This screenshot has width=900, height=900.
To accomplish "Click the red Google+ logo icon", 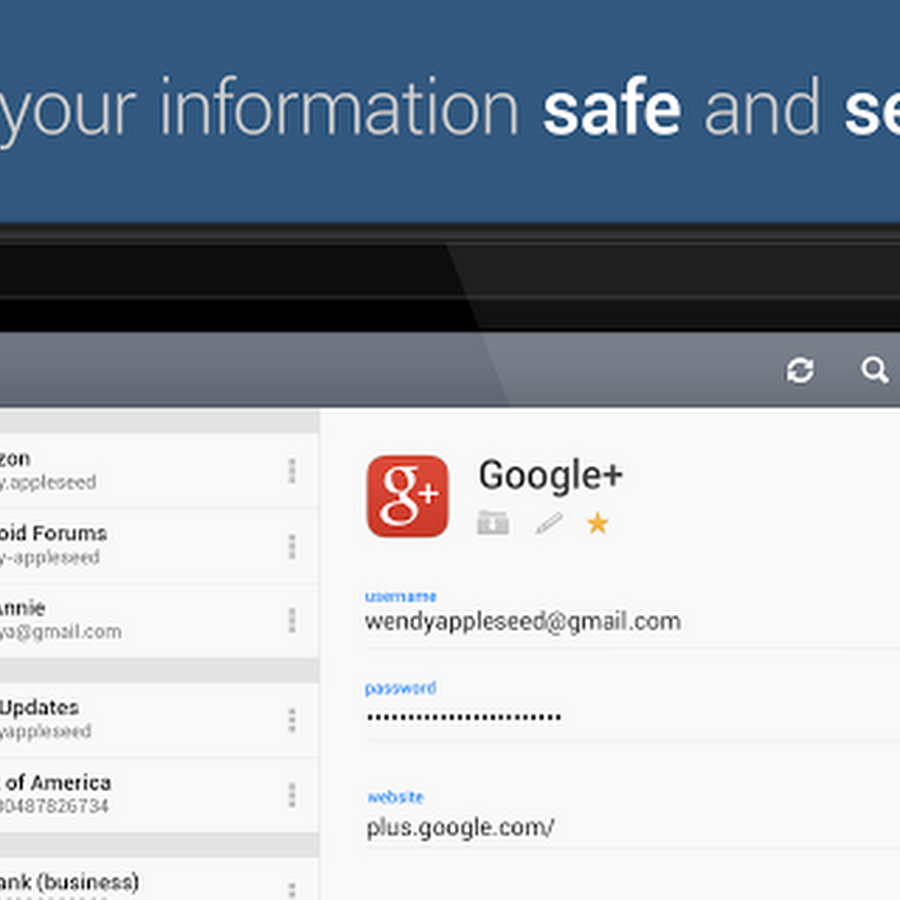I will coord(407,496).
